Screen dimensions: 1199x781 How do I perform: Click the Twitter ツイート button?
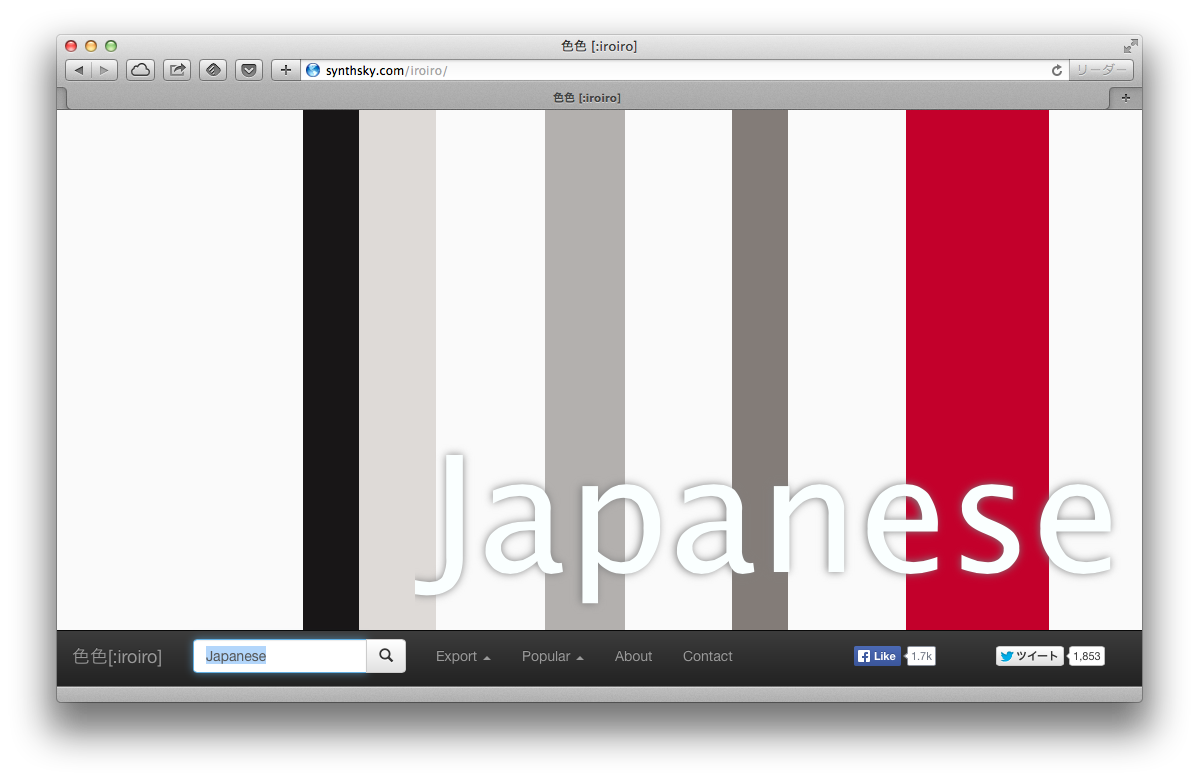1029,656
